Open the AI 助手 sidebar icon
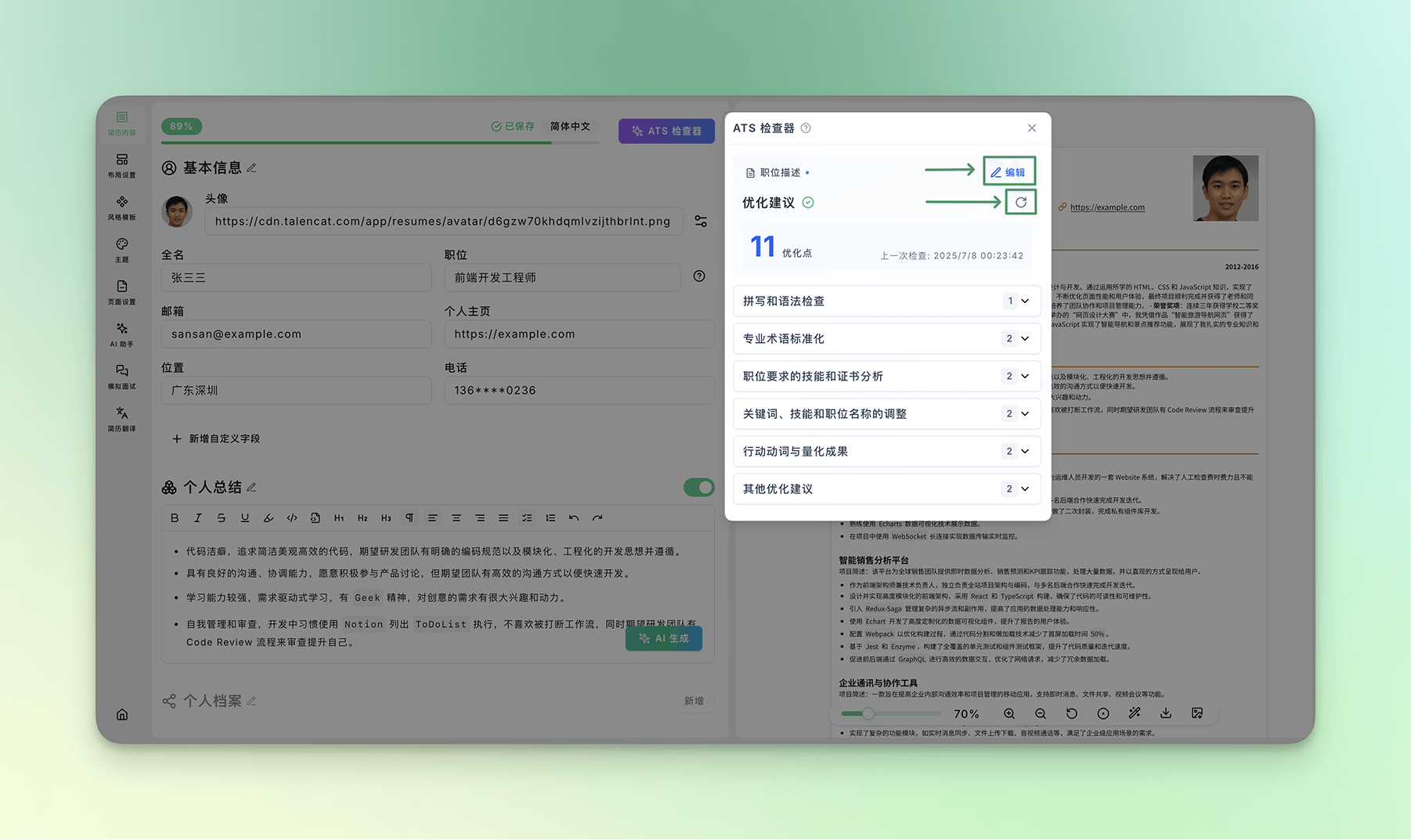The width and height of the screenshot is (1411, 840). click(x=121, y=333)
